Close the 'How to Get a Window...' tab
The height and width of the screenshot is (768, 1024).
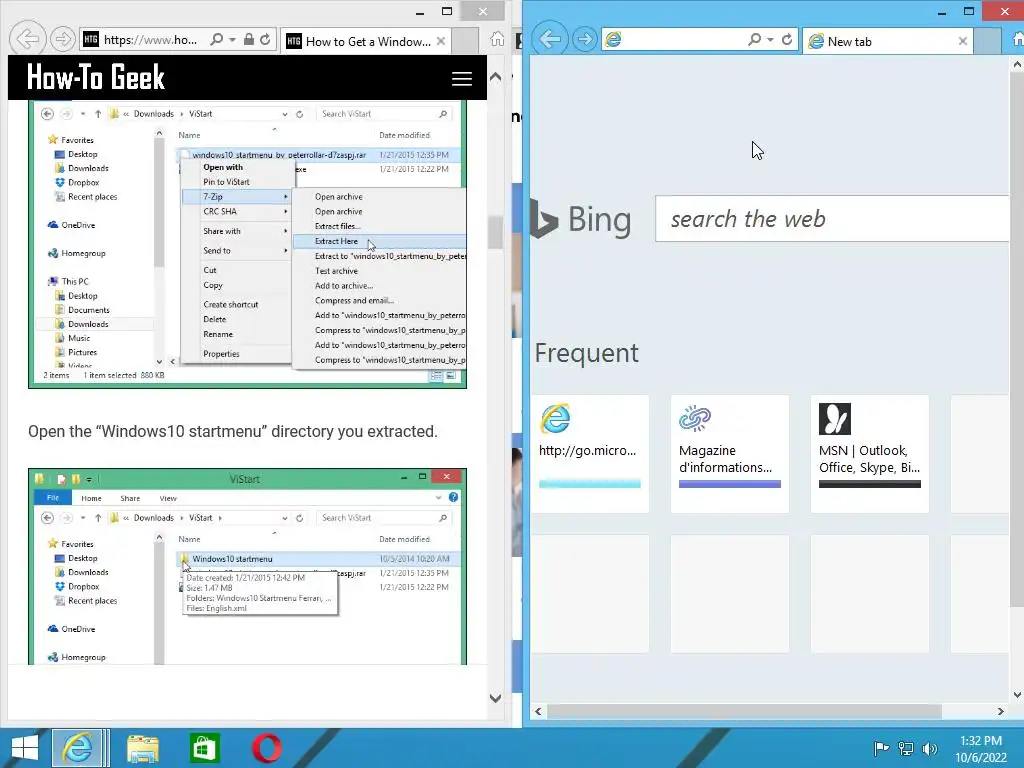(441, 41)
